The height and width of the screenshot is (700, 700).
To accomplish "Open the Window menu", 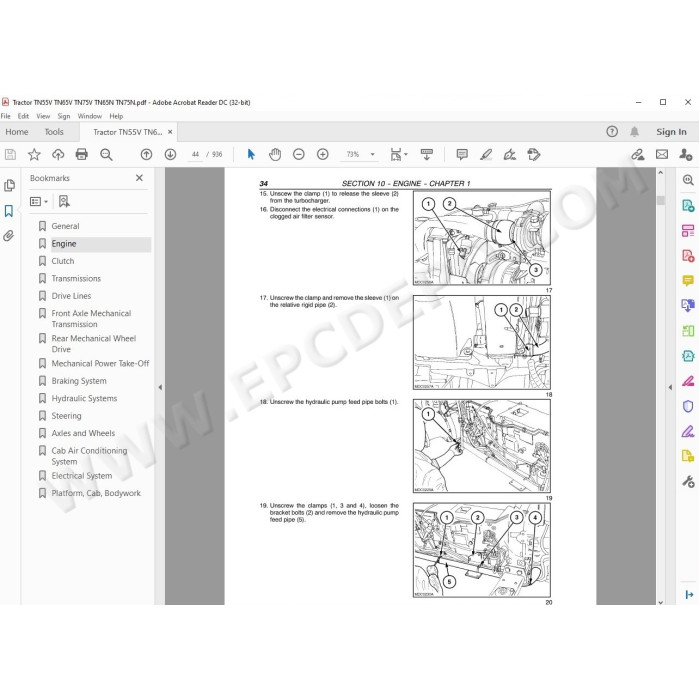I will [90, 116].
